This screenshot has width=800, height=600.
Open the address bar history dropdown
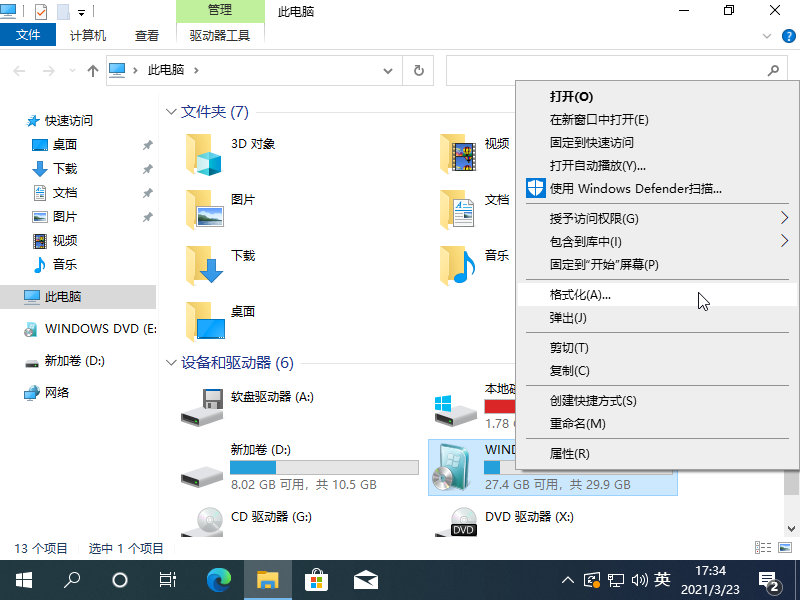[388, 70]
